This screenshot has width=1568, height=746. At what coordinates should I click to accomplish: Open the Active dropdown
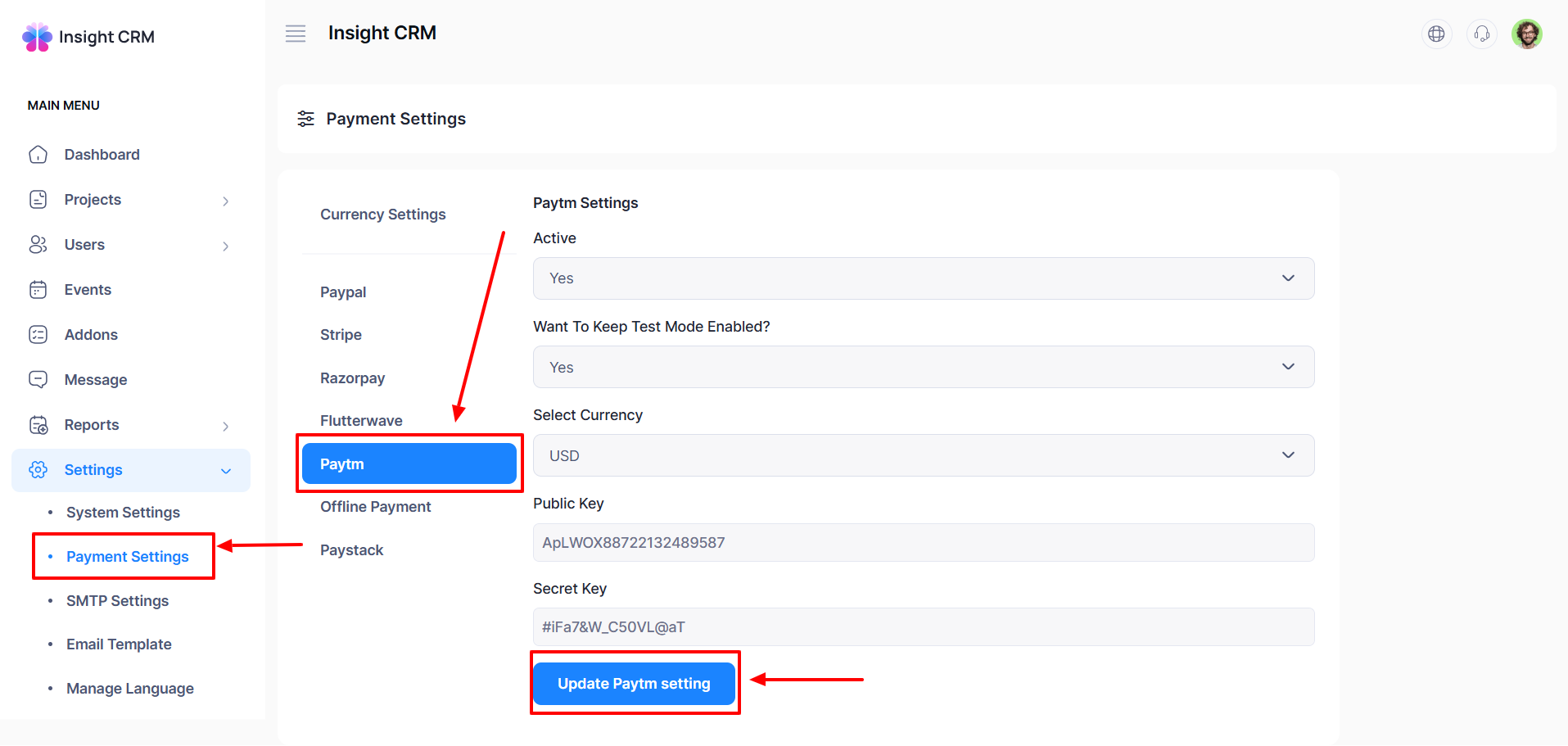923,278
